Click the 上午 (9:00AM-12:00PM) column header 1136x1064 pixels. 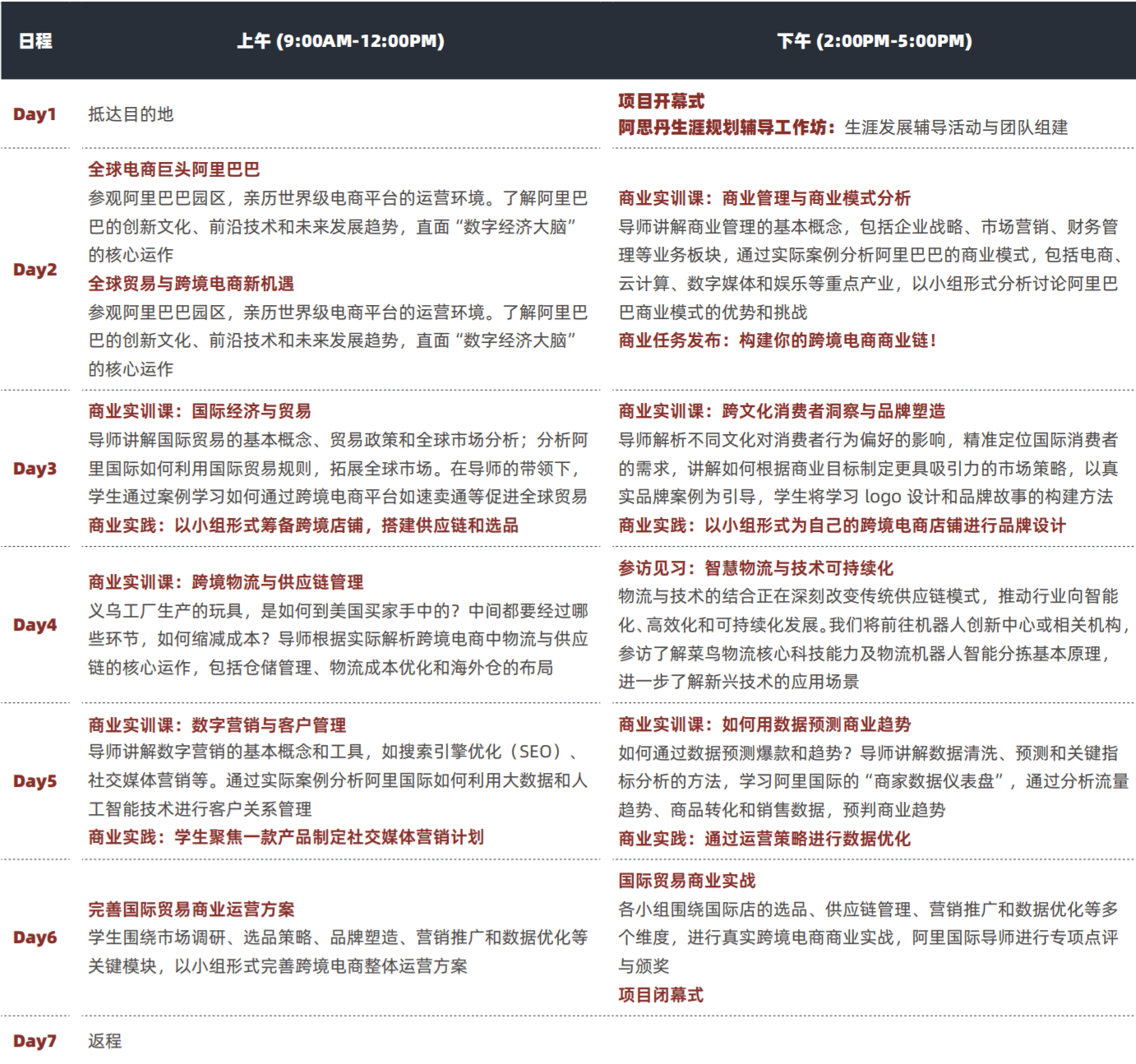click(x=340, y=41)
